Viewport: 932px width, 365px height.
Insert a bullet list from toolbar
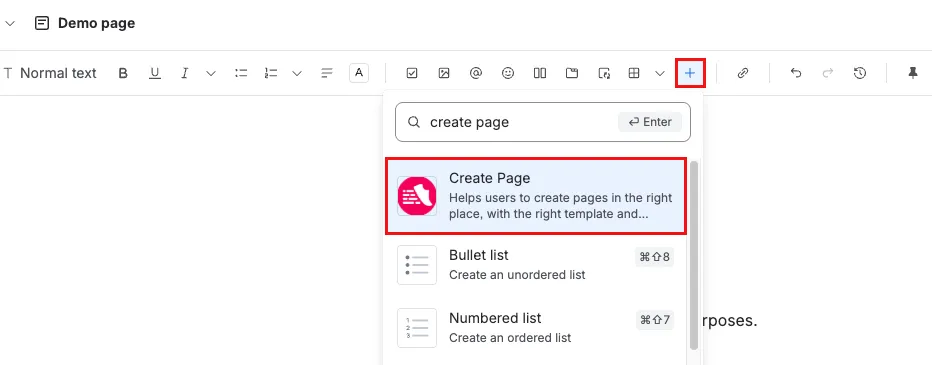tap(241, 73)
